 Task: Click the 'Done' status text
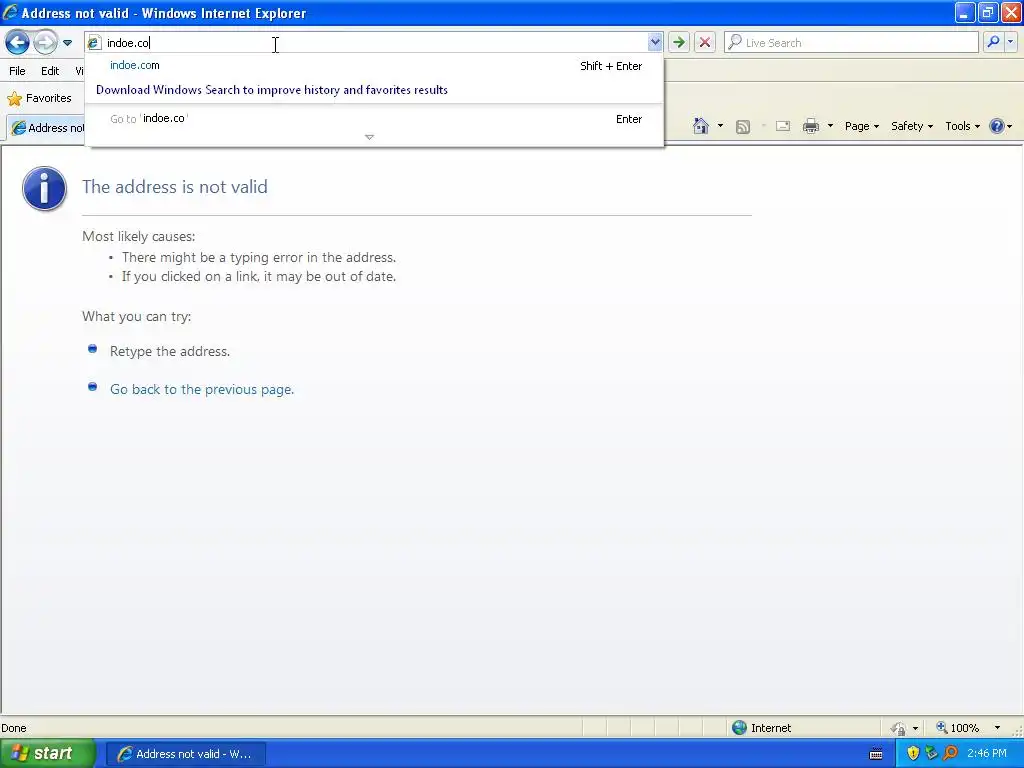tap(14, 728)
